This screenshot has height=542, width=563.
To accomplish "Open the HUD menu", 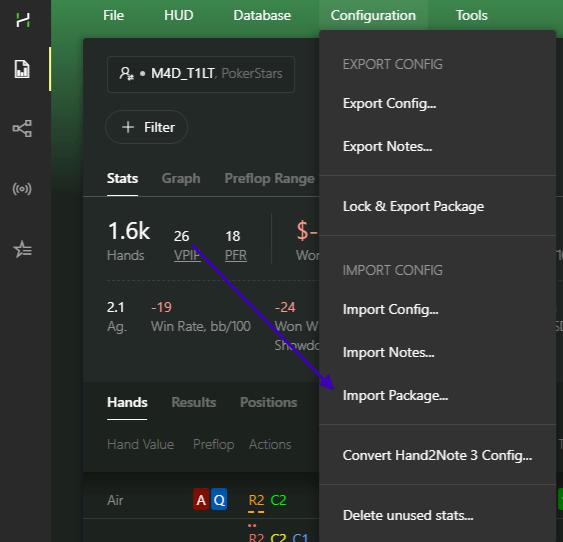I will tap(178, 15).
